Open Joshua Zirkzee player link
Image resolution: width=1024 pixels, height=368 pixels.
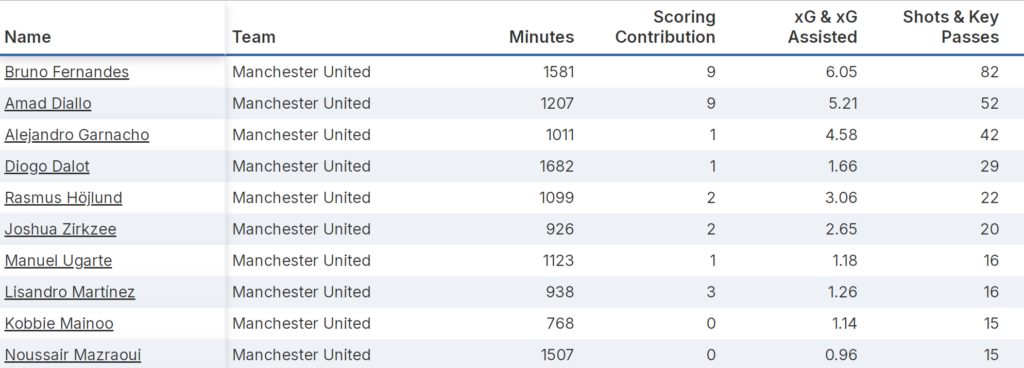(x=60, y=229)
